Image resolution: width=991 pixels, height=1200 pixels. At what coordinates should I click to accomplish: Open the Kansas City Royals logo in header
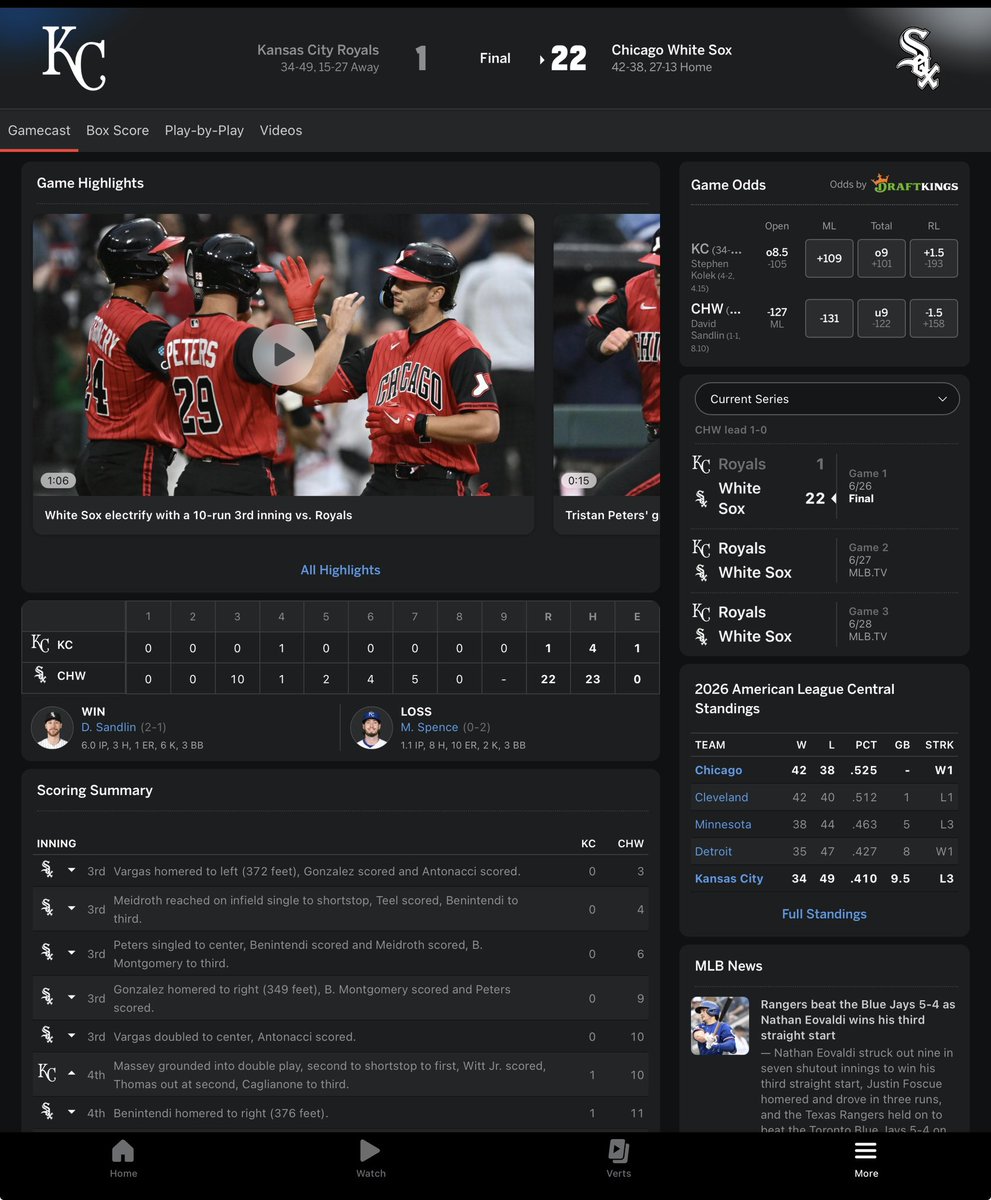click(74, 58)
